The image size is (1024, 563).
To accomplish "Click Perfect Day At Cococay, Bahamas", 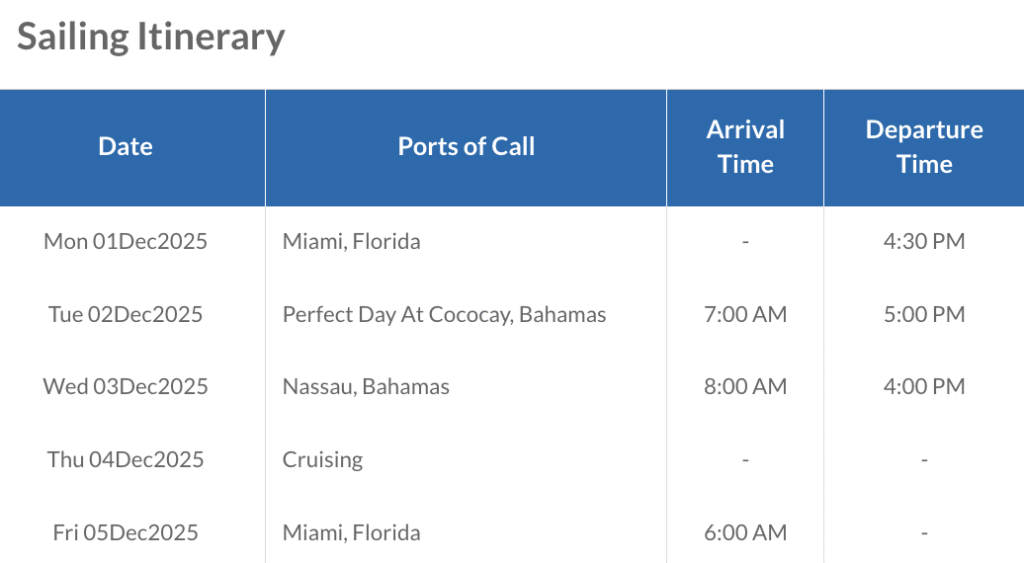I will click(x=444, y=315).
